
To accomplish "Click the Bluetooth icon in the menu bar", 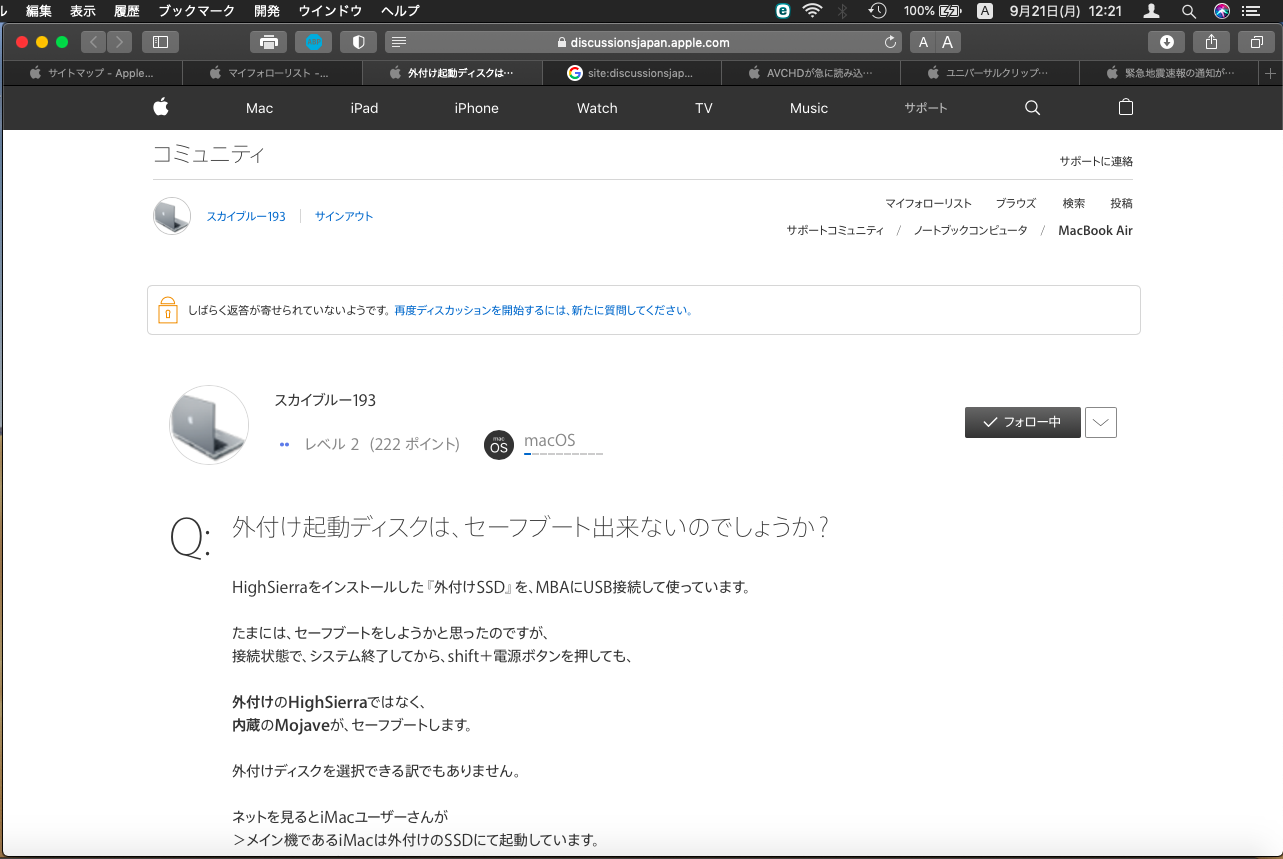I will [x=843, y=11].
